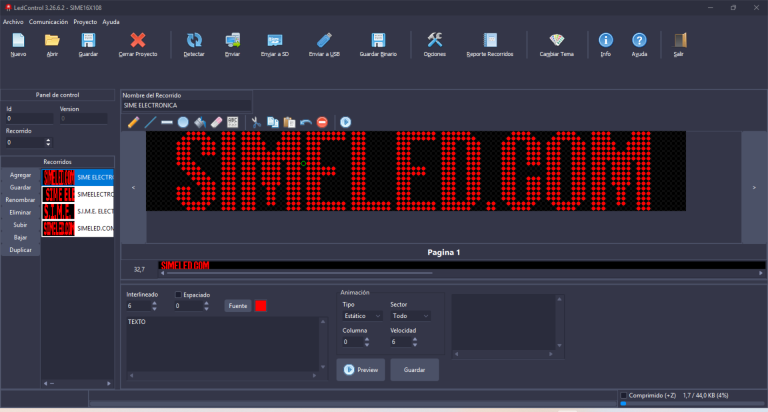Click the Guardar Binario icon
This screenshot has width=768, height=412.
point(378,40)
